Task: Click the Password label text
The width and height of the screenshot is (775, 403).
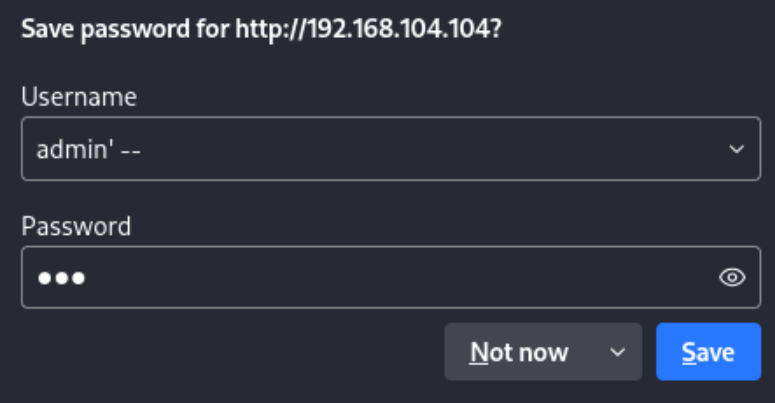Action: 76,226
